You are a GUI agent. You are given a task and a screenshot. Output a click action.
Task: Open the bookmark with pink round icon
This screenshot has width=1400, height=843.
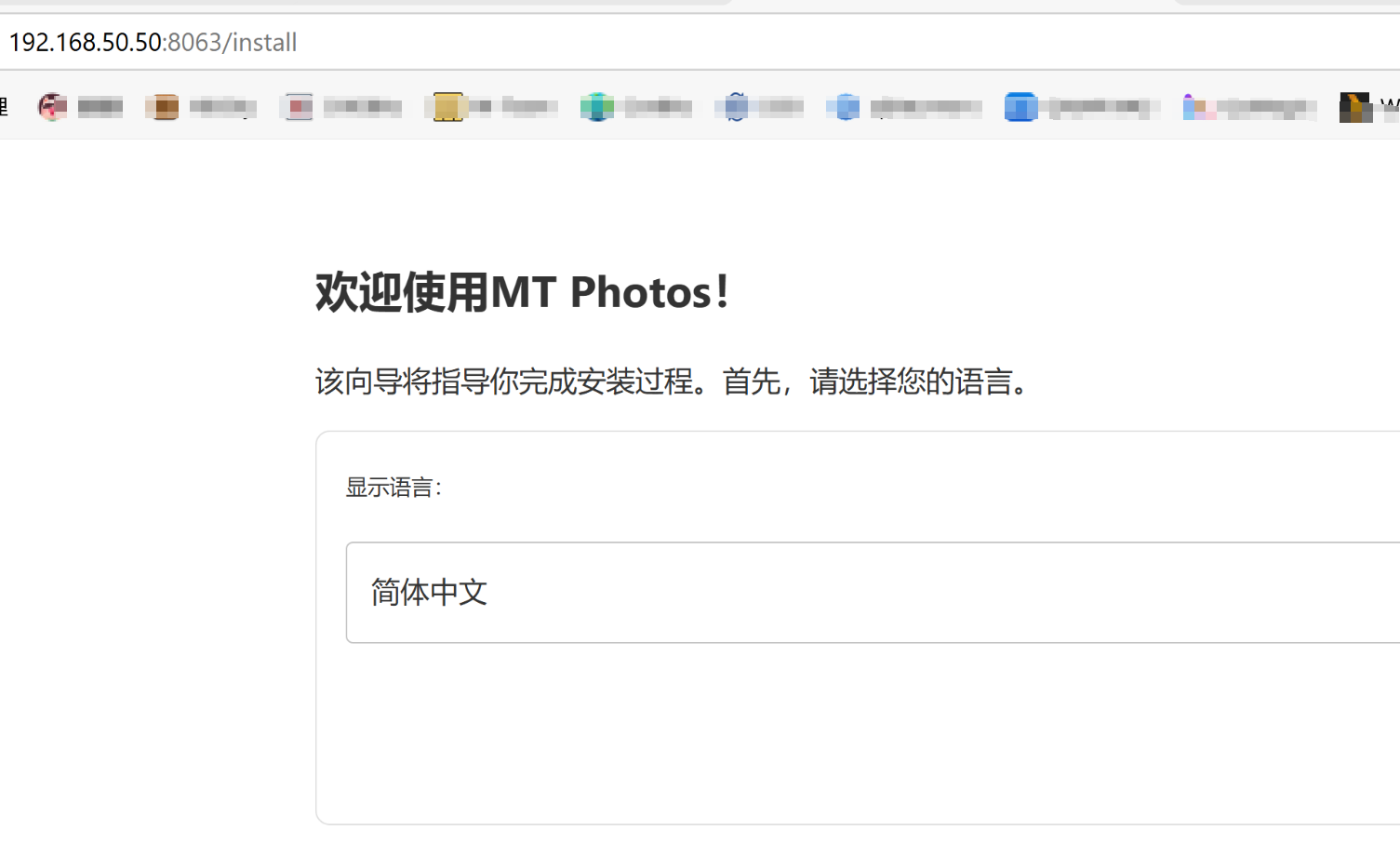pyautogui.click(x=53, y=107)
